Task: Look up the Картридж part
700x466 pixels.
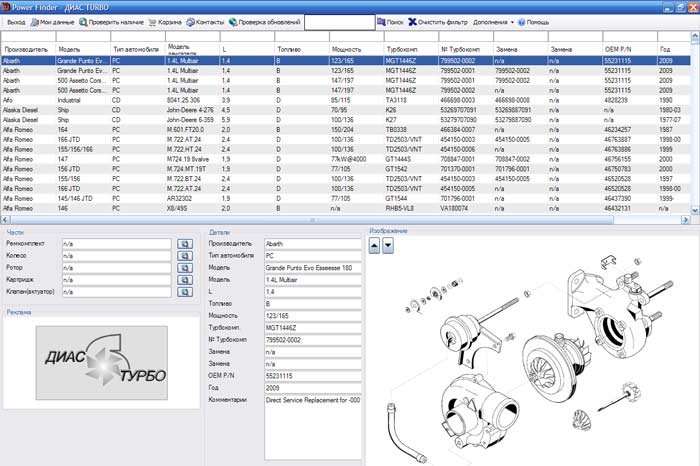Action: tap(185, 280)
